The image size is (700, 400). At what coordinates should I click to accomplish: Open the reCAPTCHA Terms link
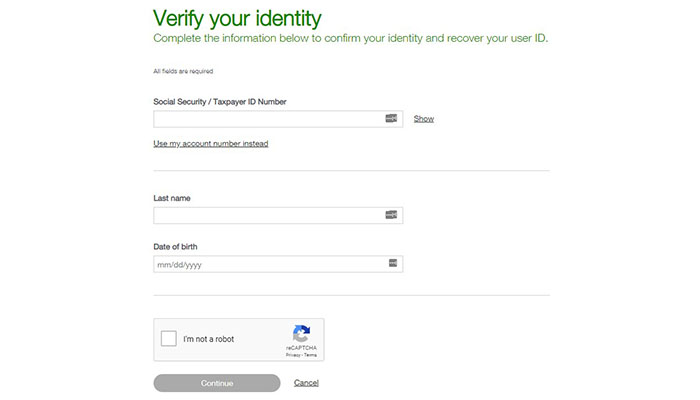click(311, 355)
